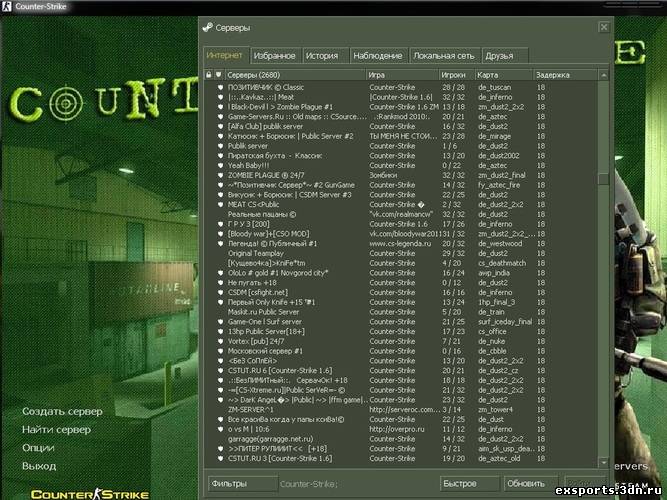
Task: Click Найти сервер in main menu
Action: [x=56, y=430]
